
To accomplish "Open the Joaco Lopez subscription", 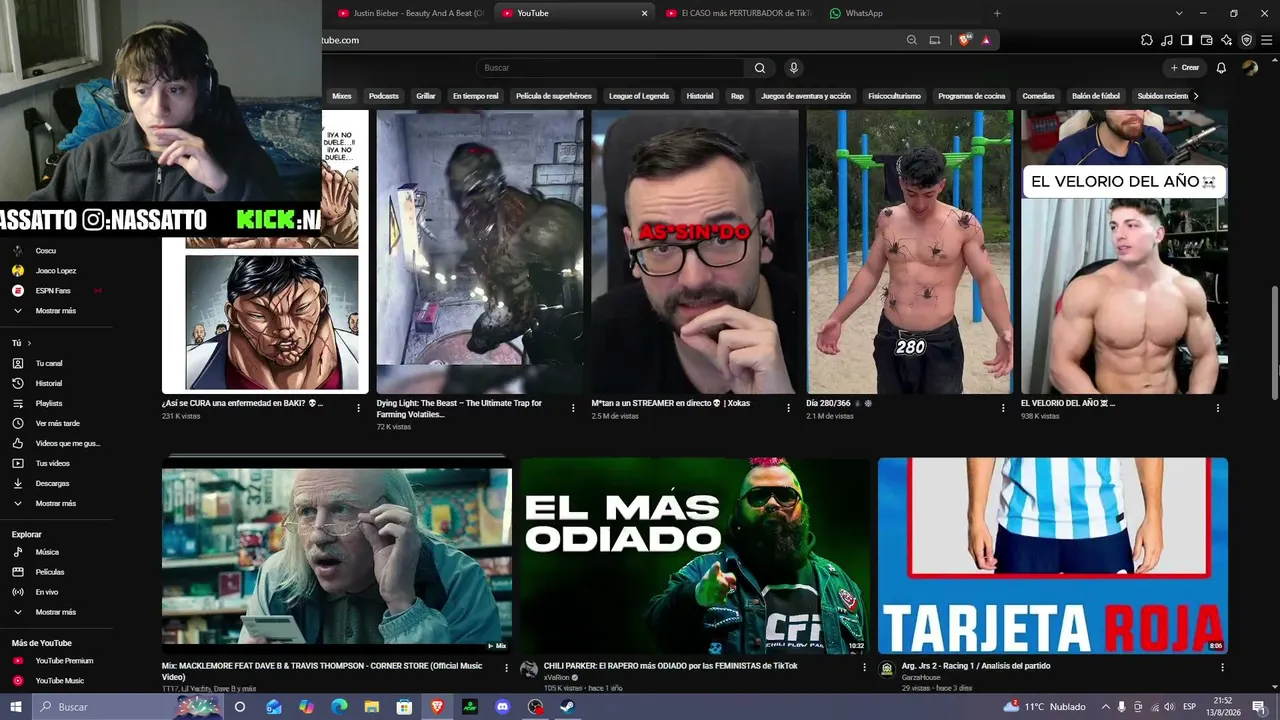I will click(56, 271).
